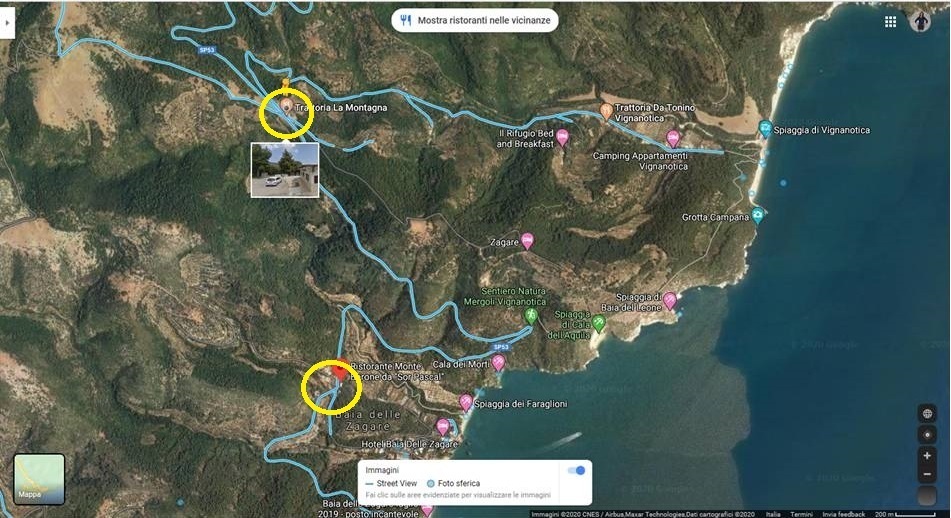Open the Google account profile picture

[x=921, y=21]
